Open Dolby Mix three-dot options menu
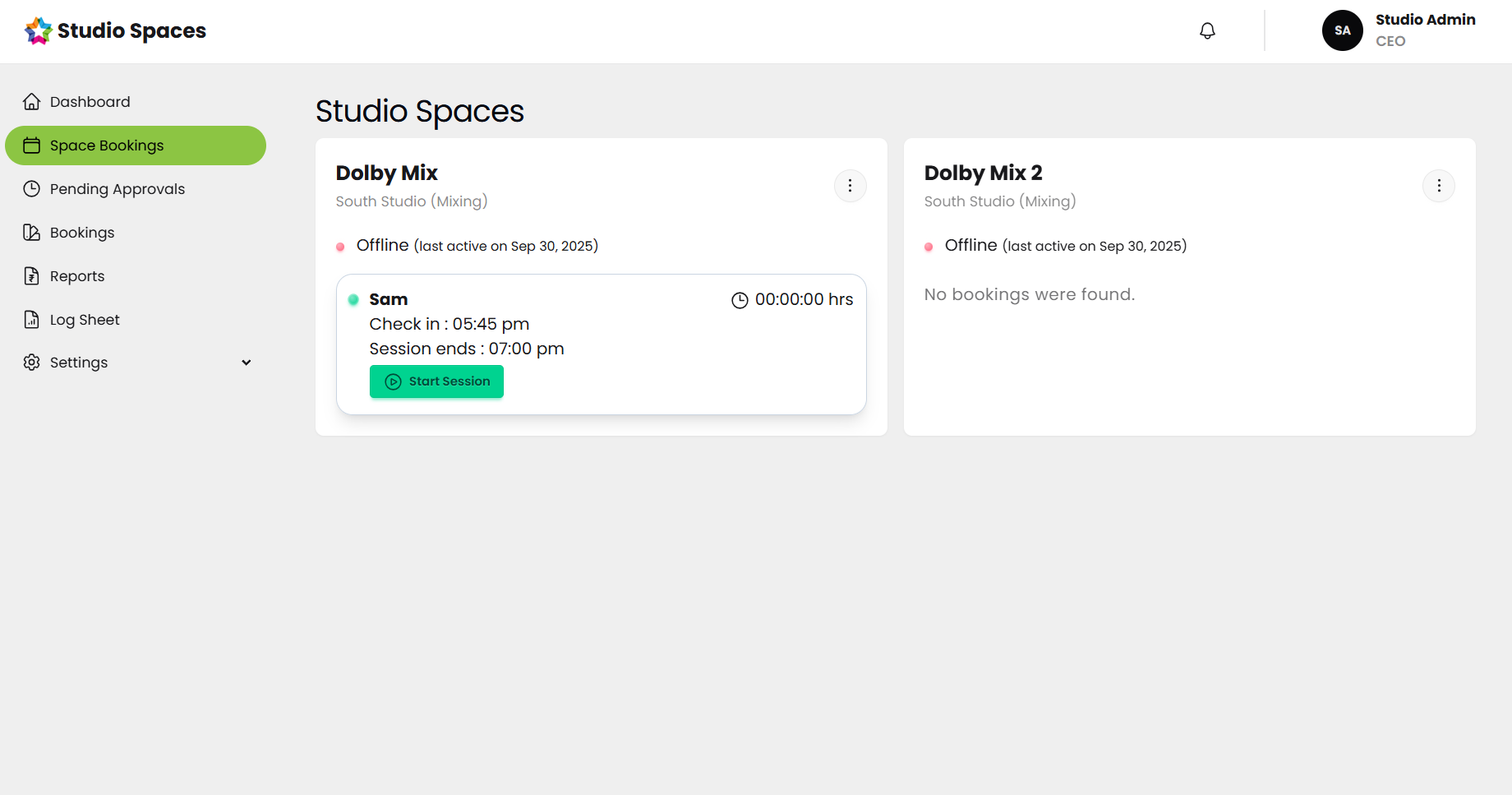Image resolution: width=1512 pixels, height=795 pixels. (850, 186)
